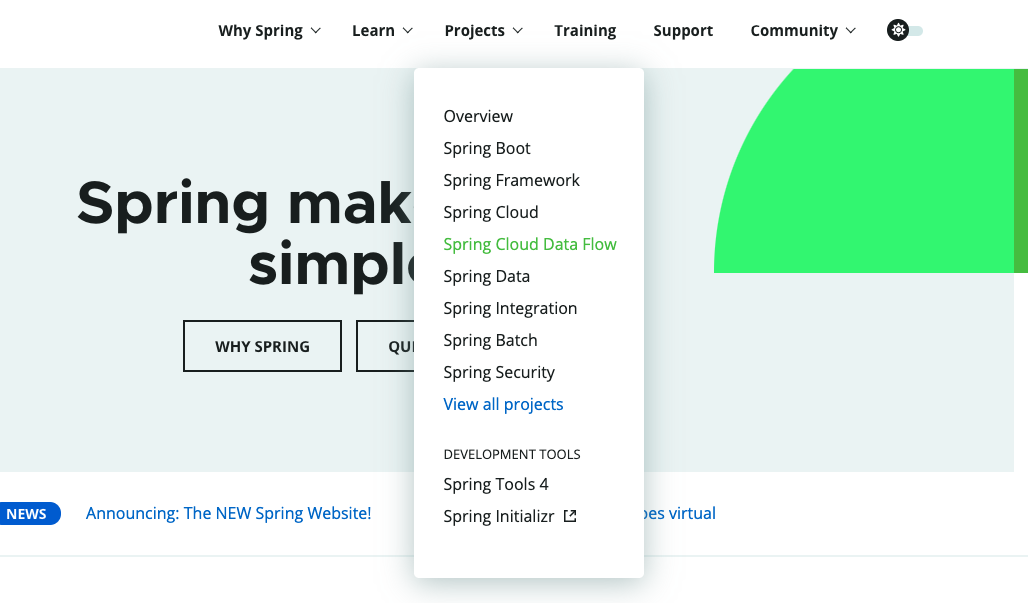Go to the Training page
Screen dimensions: 1028x603
coord(585,31)
